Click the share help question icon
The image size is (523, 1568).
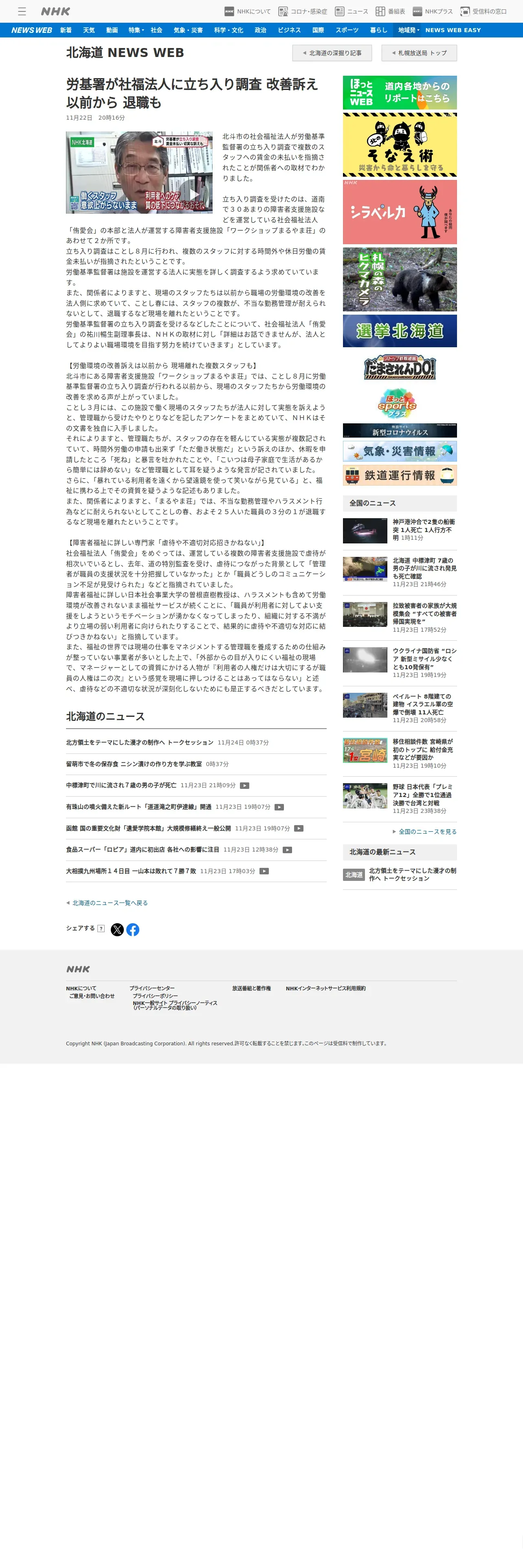[x=101, y=928]
